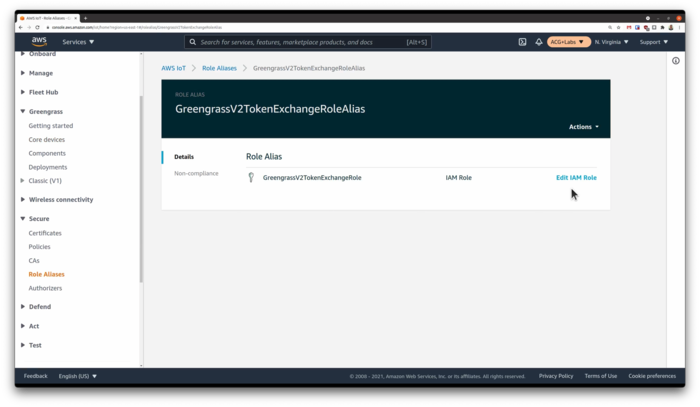Focus the AWS services search field
Viewport: 700px width, 407px height.
click(308, 42)
